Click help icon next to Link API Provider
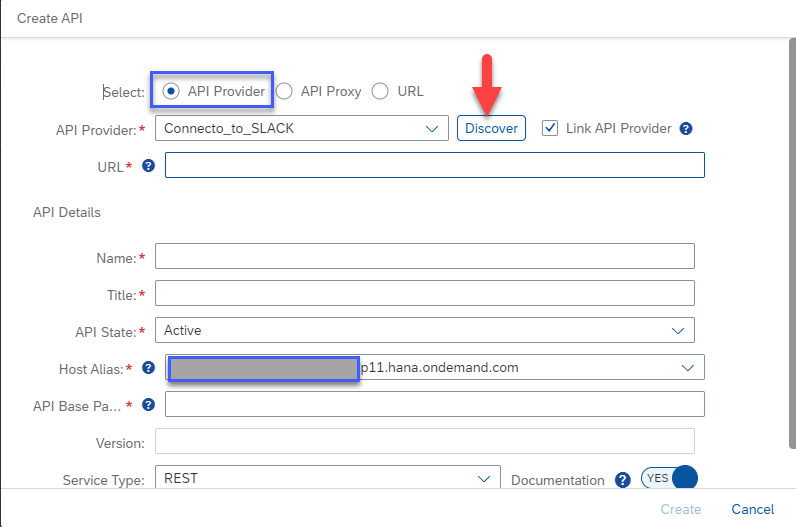This screenshot has height=527, width=796. pos(686,129)
